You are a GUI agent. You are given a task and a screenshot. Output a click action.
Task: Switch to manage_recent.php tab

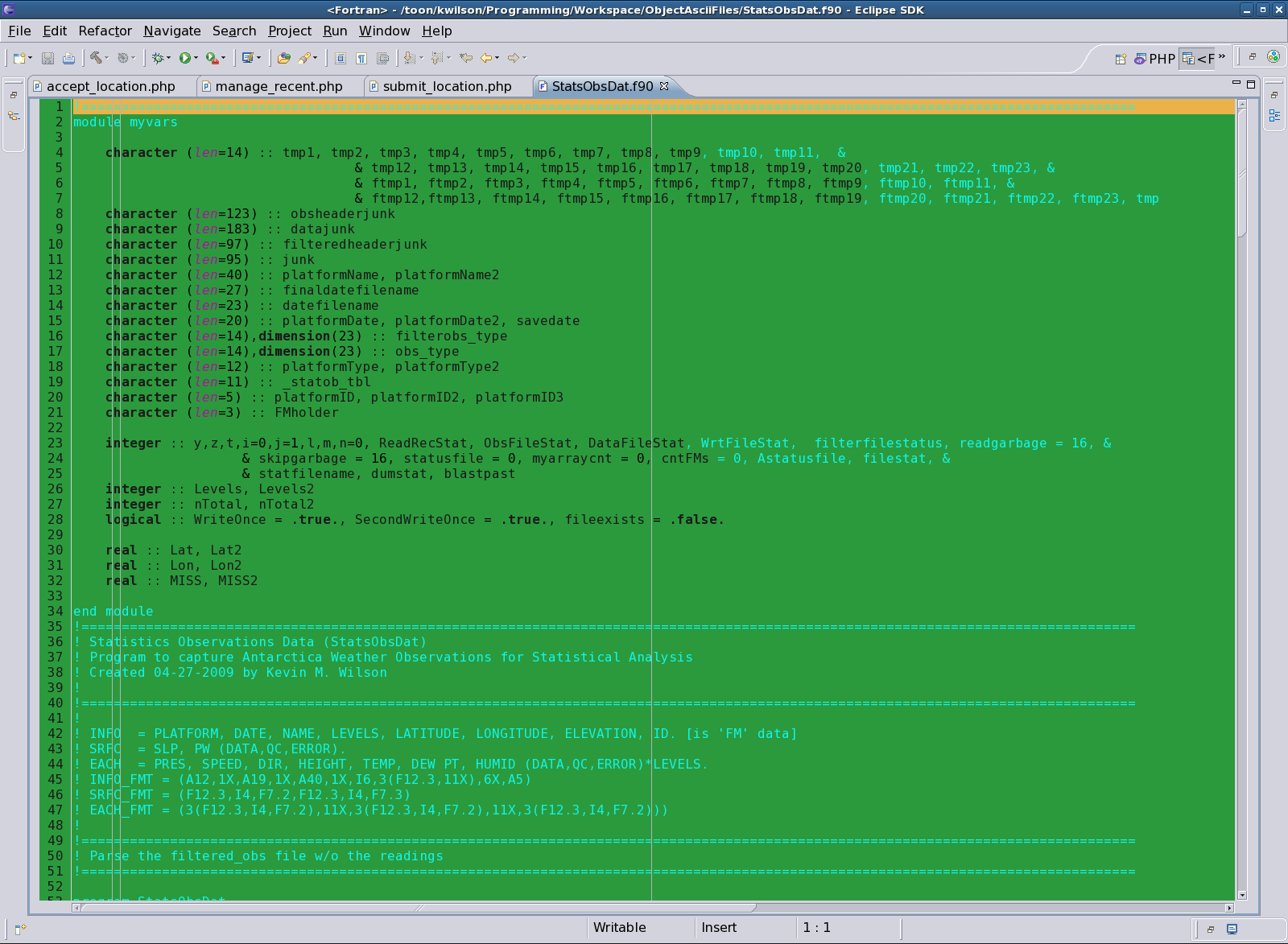click(x=279, y=86)
